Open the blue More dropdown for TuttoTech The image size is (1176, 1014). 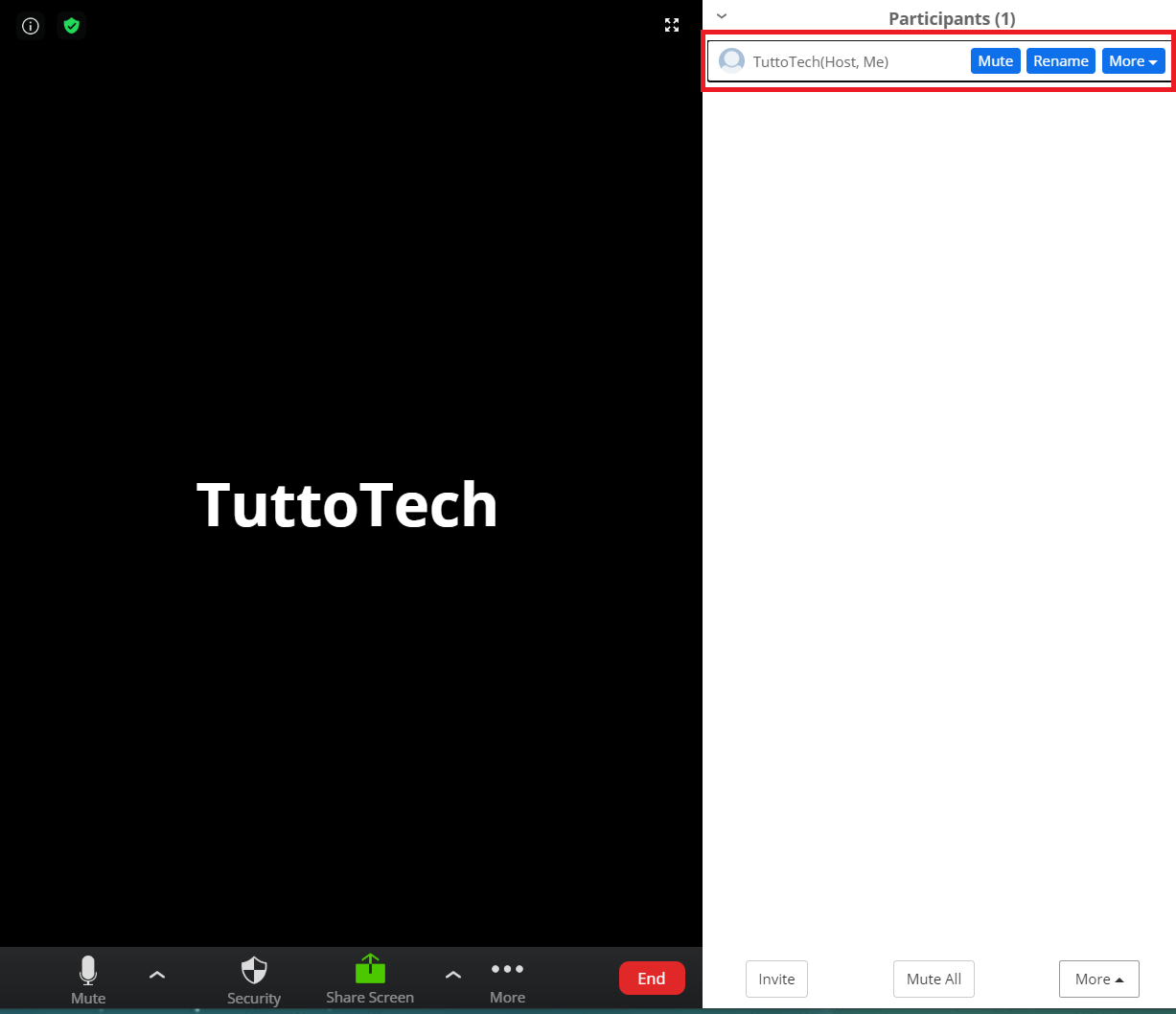pyautogui.click(x=1133, y=61)
